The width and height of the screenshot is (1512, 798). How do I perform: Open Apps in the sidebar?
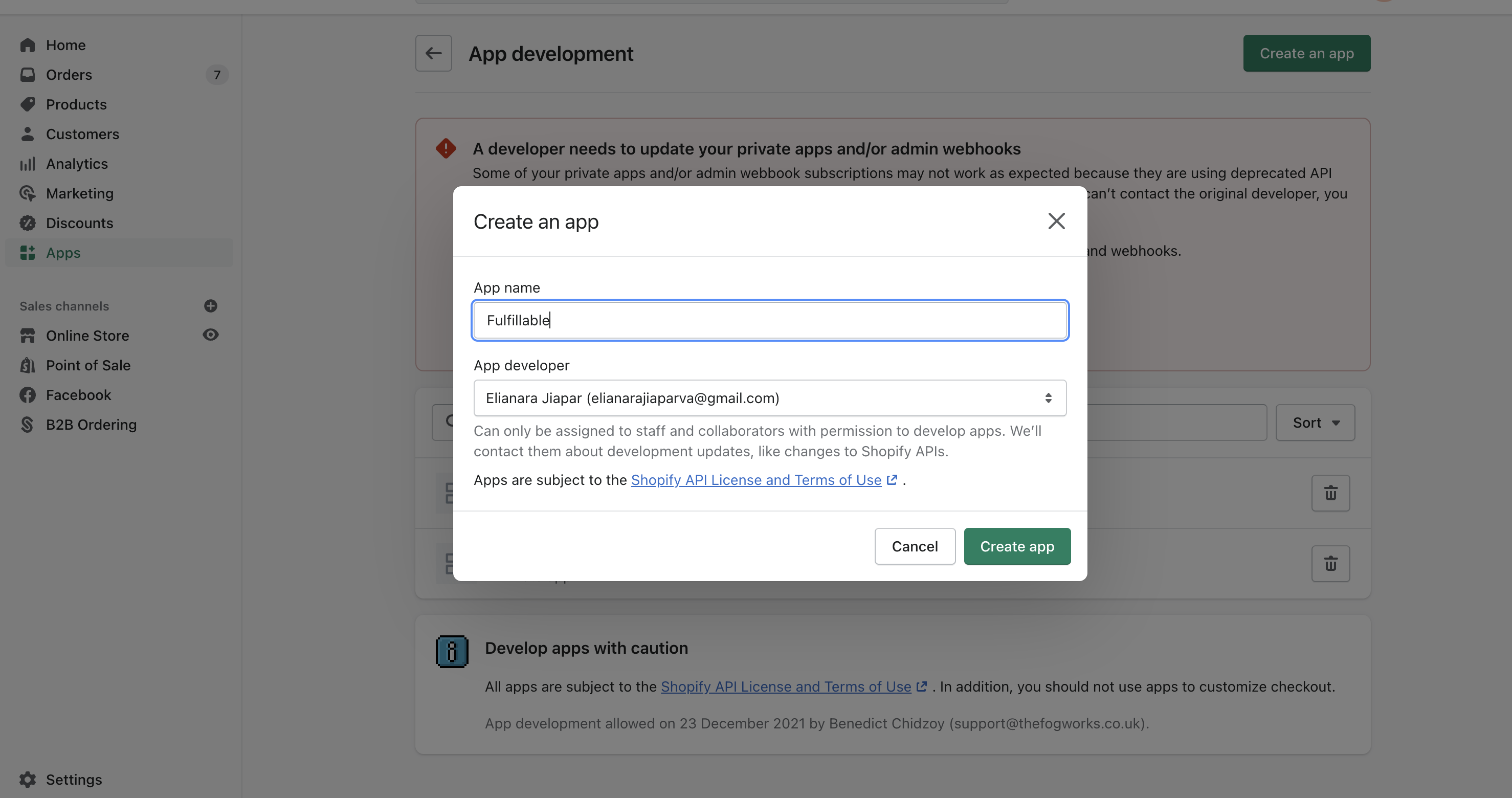(119, 253)
